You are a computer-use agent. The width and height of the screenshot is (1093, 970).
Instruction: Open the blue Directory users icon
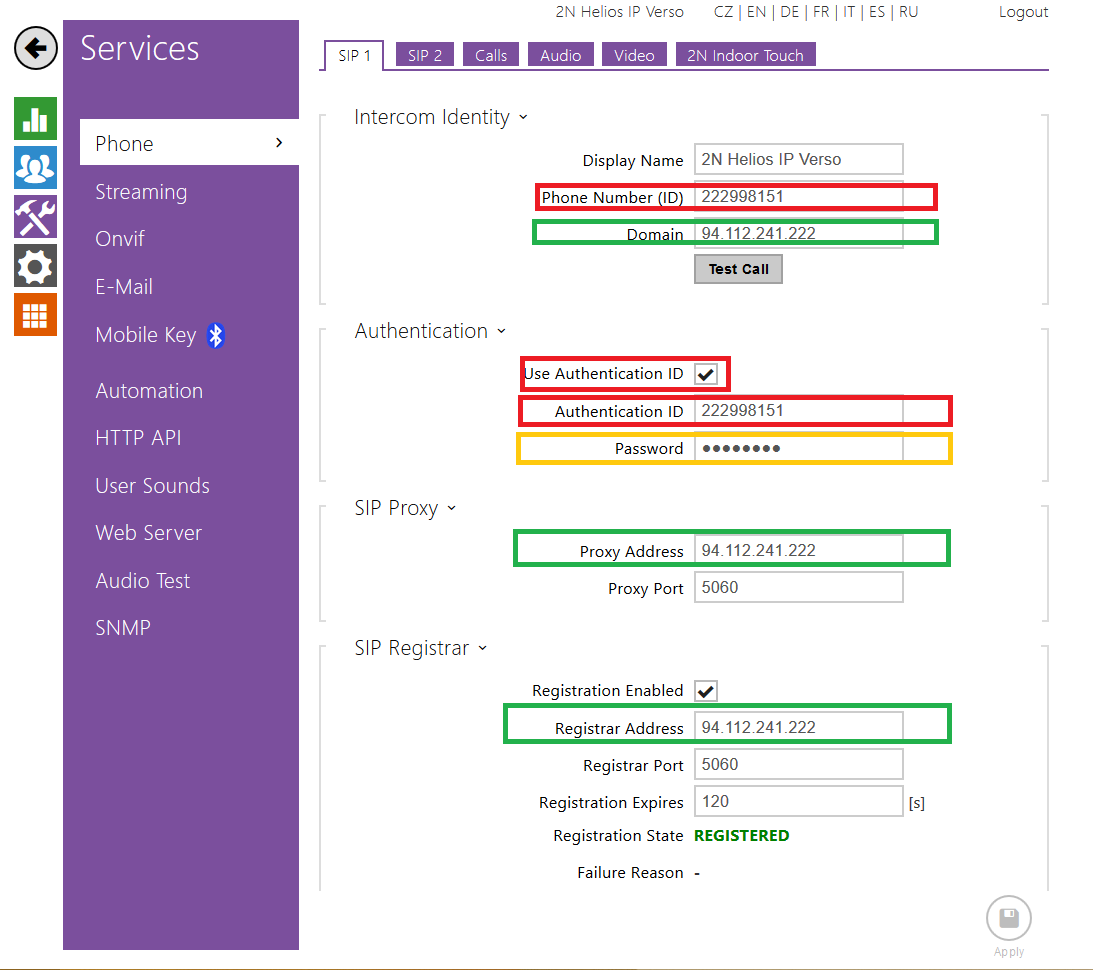[36, 168]
